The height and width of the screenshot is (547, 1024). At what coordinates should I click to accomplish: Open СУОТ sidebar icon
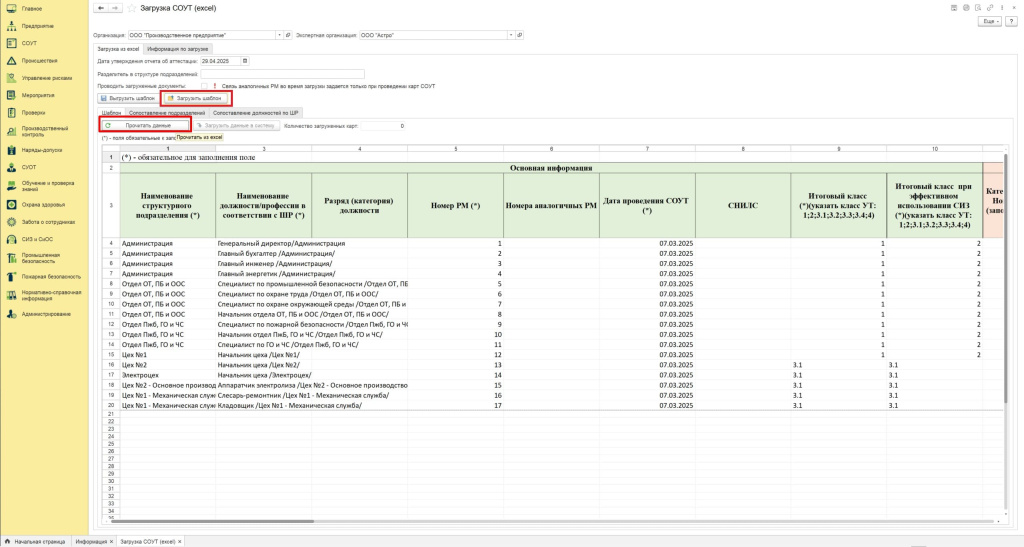(11, 167)
